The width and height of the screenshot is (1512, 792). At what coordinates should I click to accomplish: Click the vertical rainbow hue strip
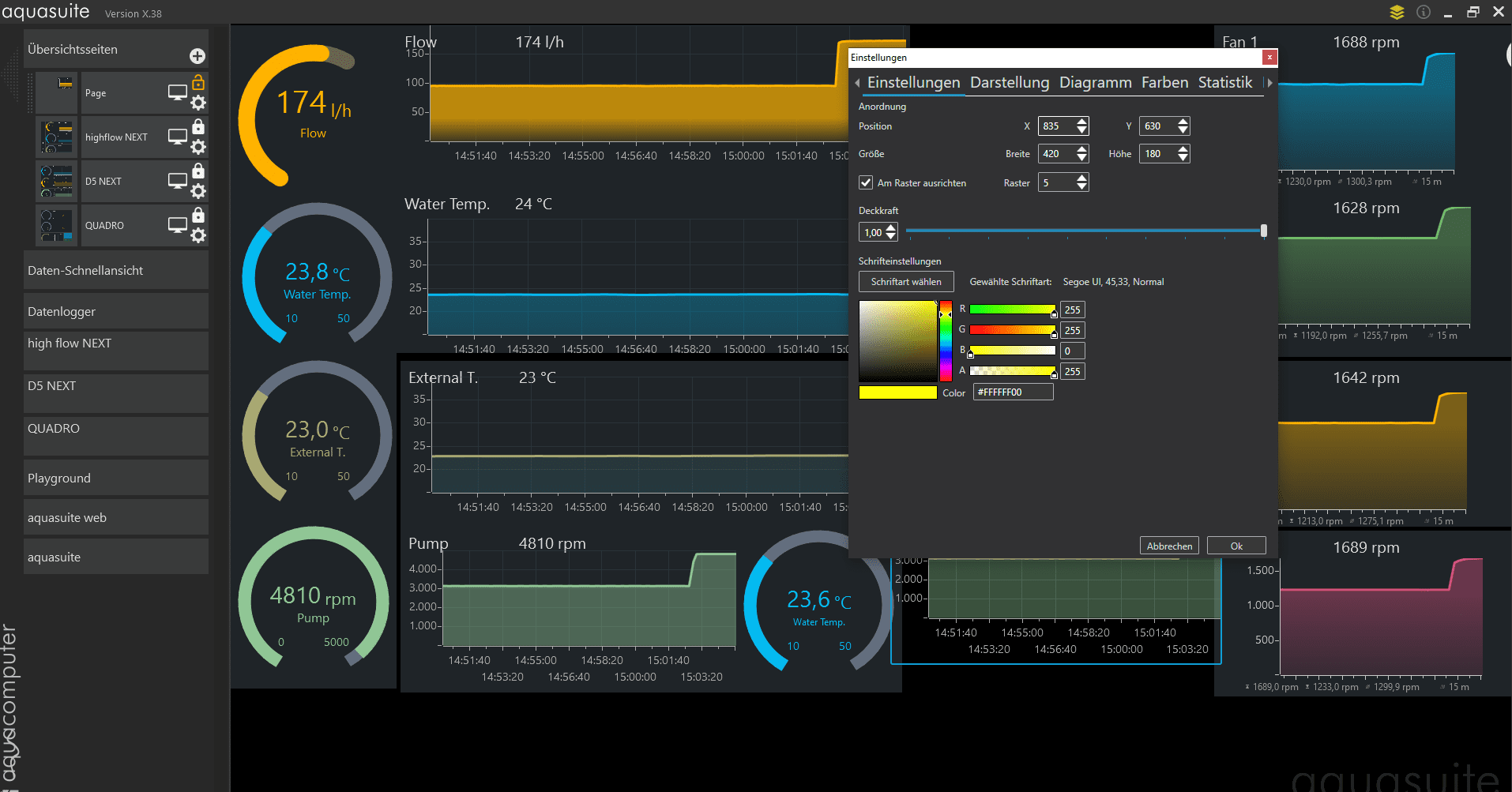[946, 341]
